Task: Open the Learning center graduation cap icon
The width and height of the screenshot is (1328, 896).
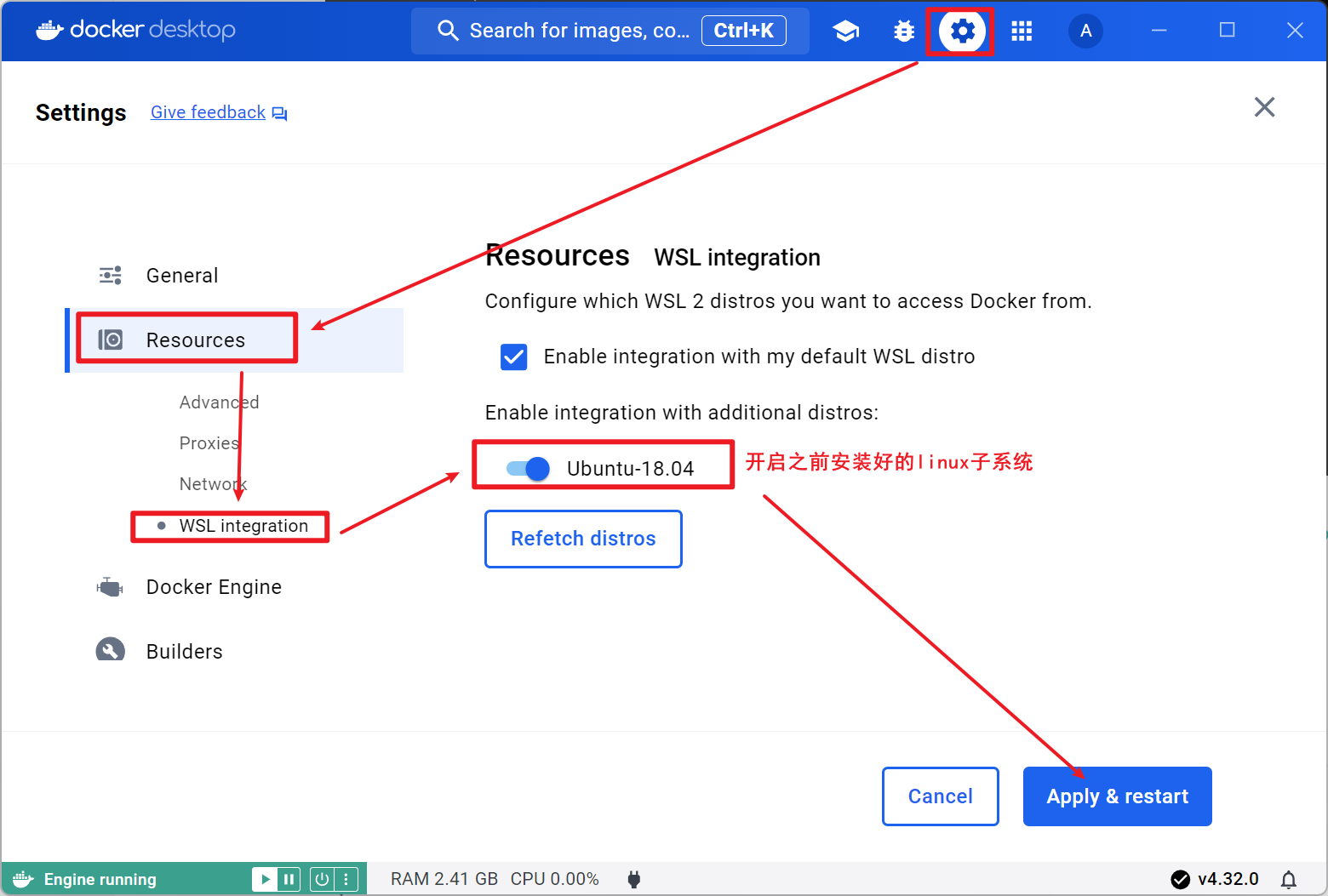Action: [x=845, y=31]
